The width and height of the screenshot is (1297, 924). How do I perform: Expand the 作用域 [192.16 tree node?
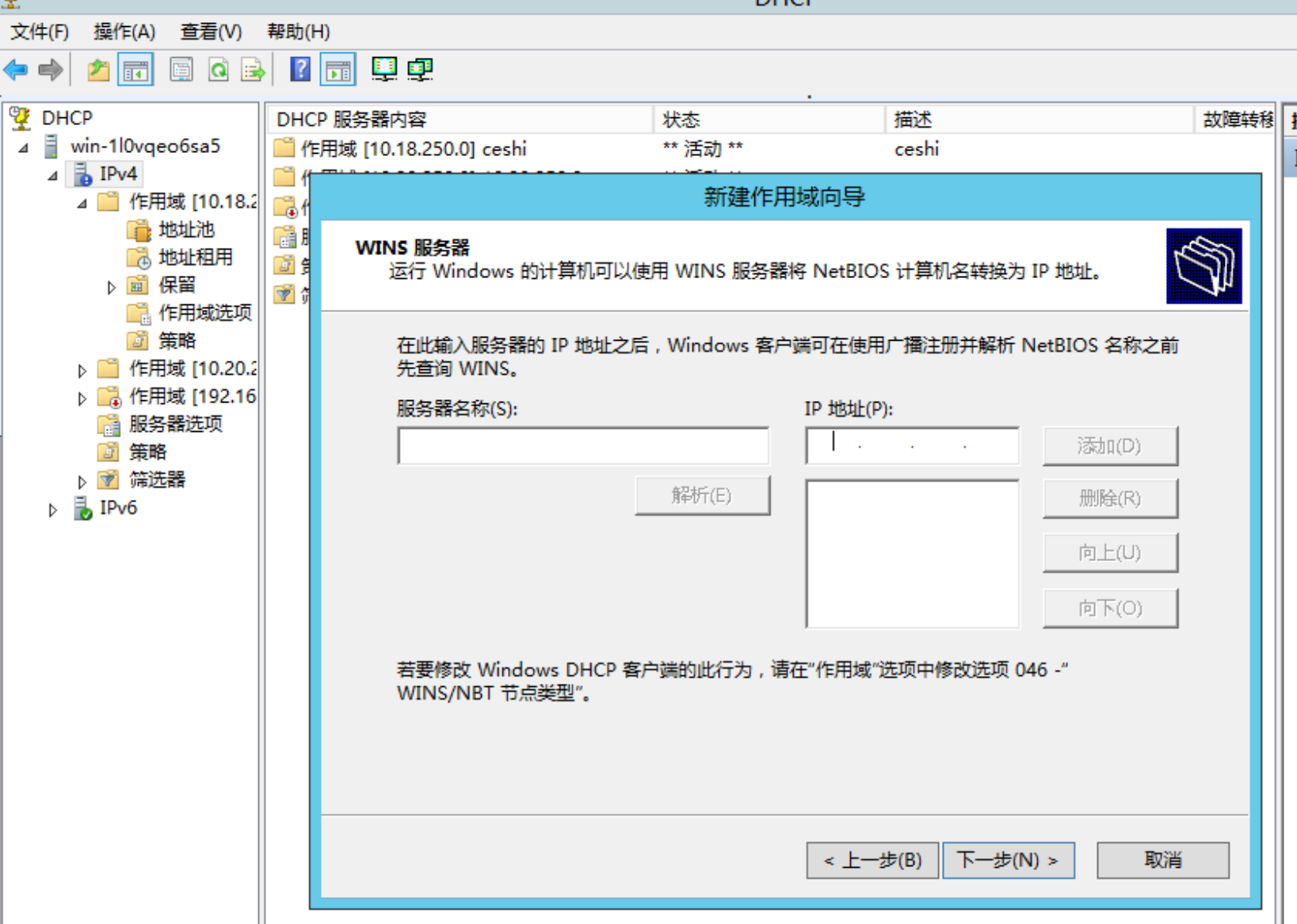point(82,398)
